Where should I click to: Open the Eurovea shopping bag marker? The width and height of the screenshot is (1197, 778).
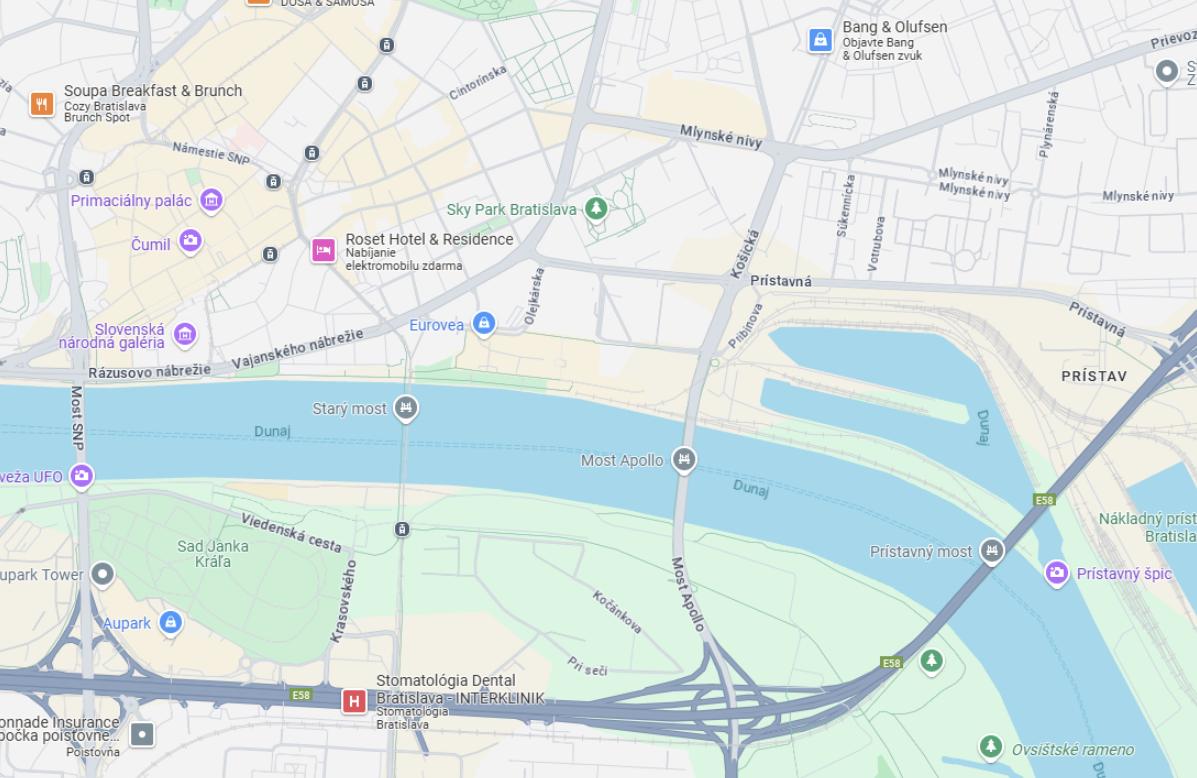(483, 323)
